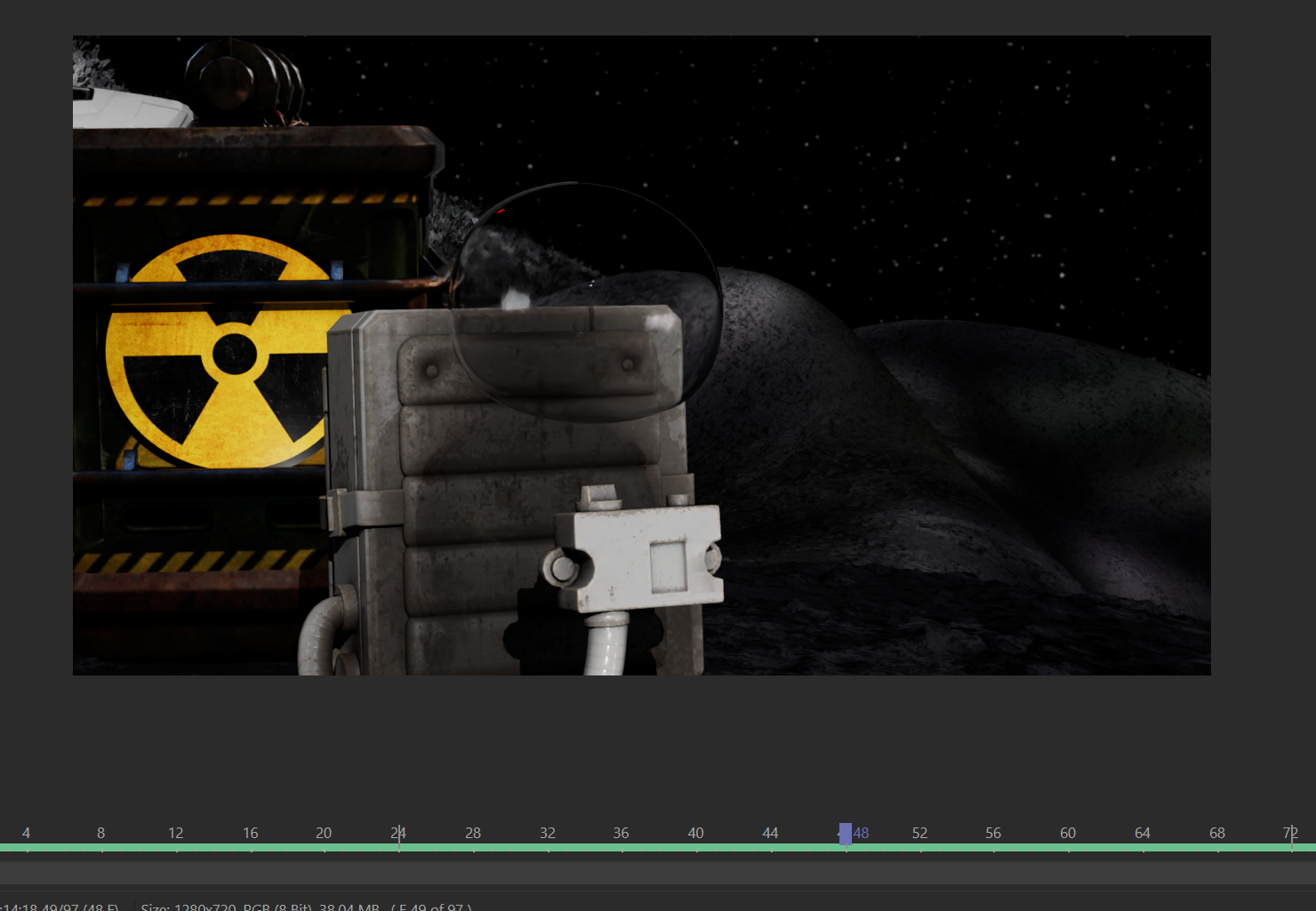This screenshot has height=911, width=1316.
Task: Jump to frame 8 on the timeline ruler
Action: [x=101, y=833]
